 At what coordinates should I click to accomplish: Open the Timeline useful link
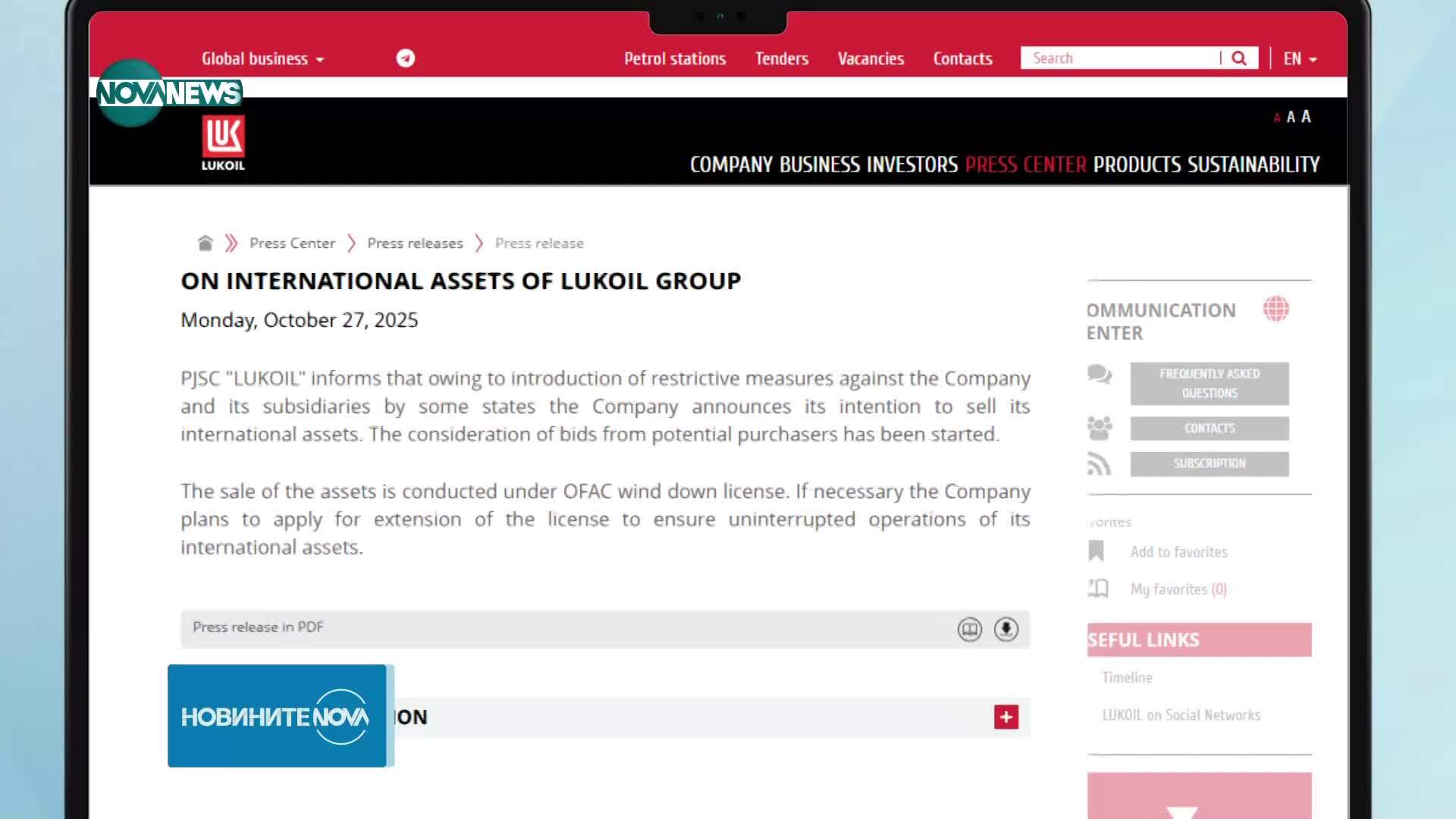tap(1127, 677)
